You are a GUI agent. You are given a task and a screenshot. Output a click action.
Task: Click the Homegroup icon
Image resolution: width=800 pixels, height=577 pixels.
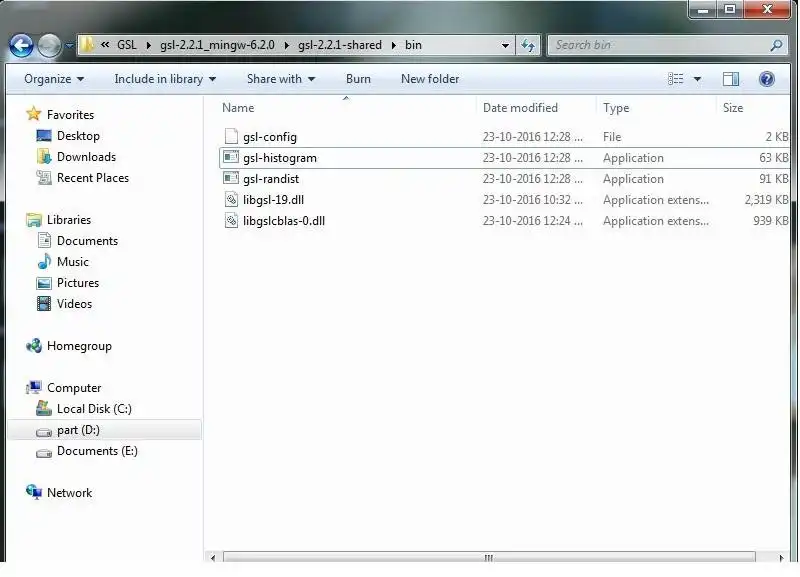[x=34, y=346]
